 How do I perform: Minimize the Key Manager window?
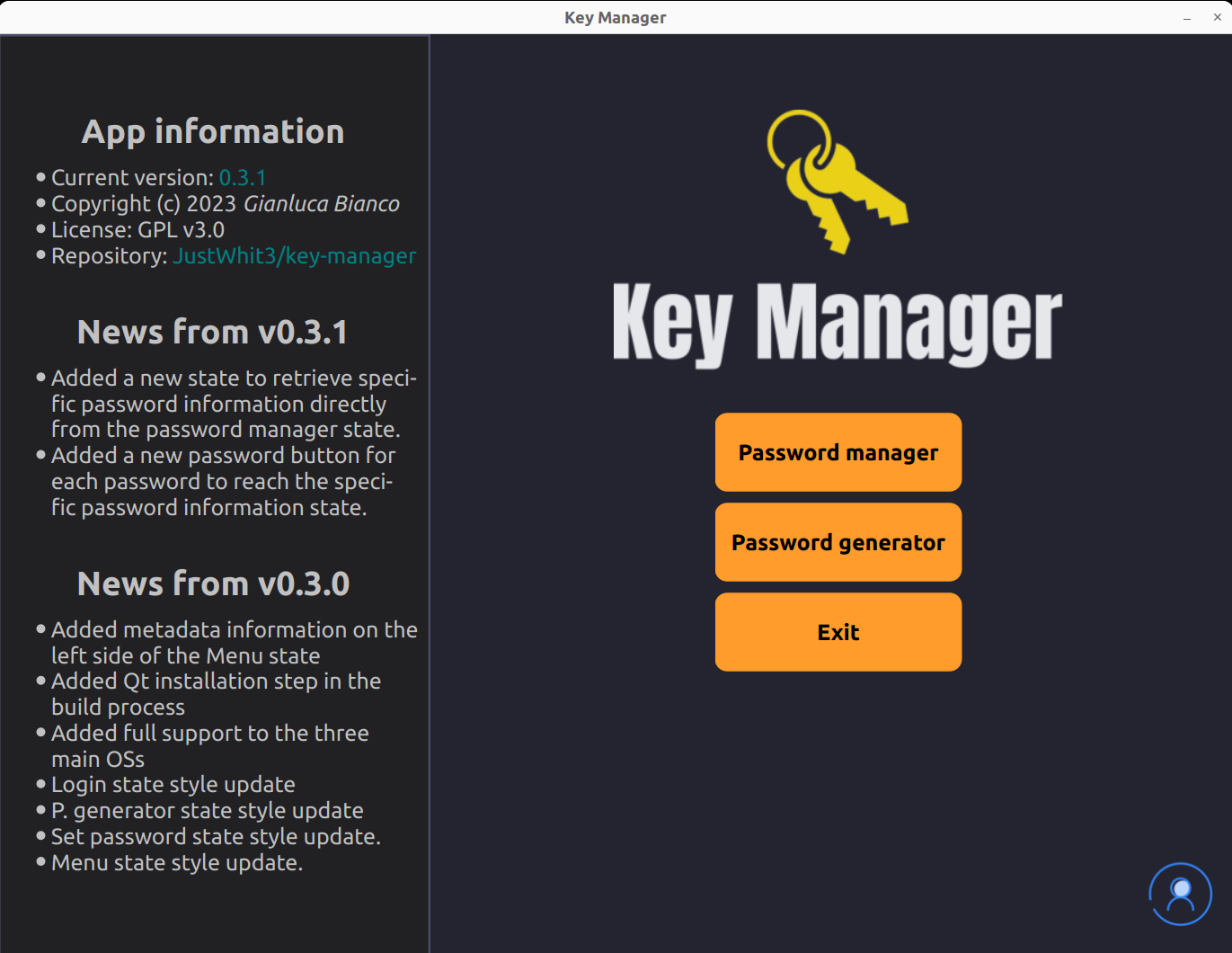pos(1187,18)
